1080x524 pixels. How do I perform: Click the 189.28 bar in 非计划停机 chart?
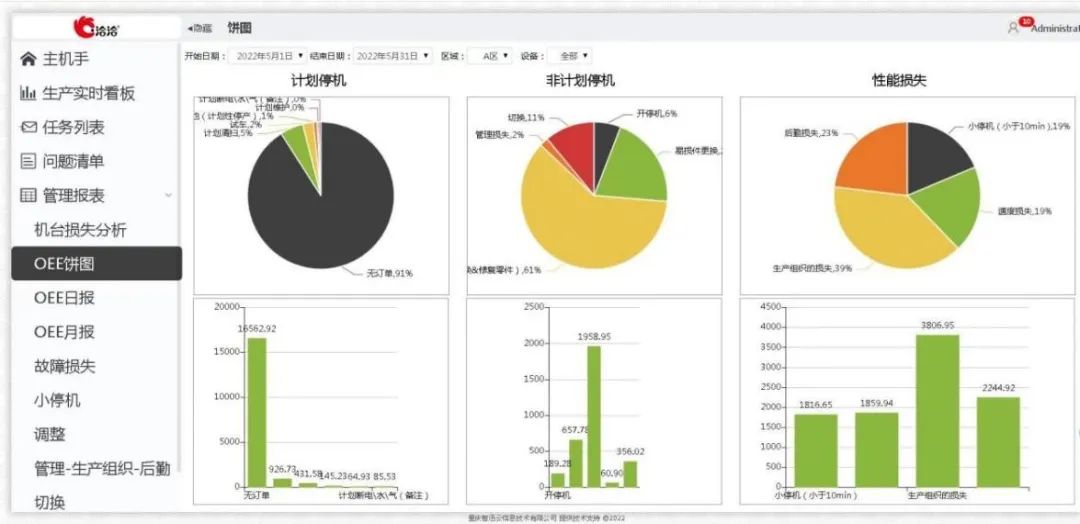tap(557, 480)
